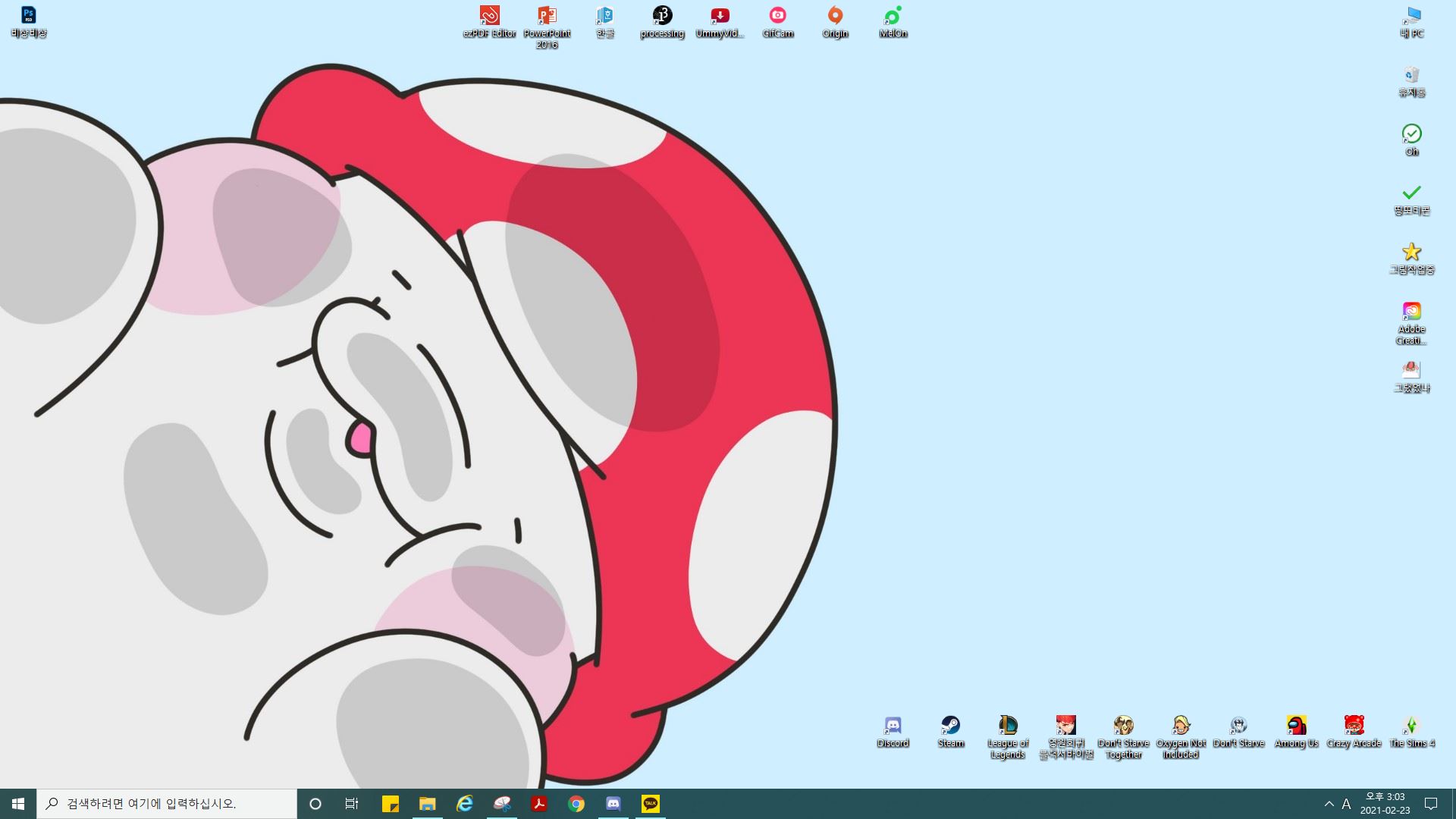Image resolution: width=1456 pixels, height=819 pixels.
Task: Click the Crazy Arcade desktop icon
Action: click(x=1354, y=726)
